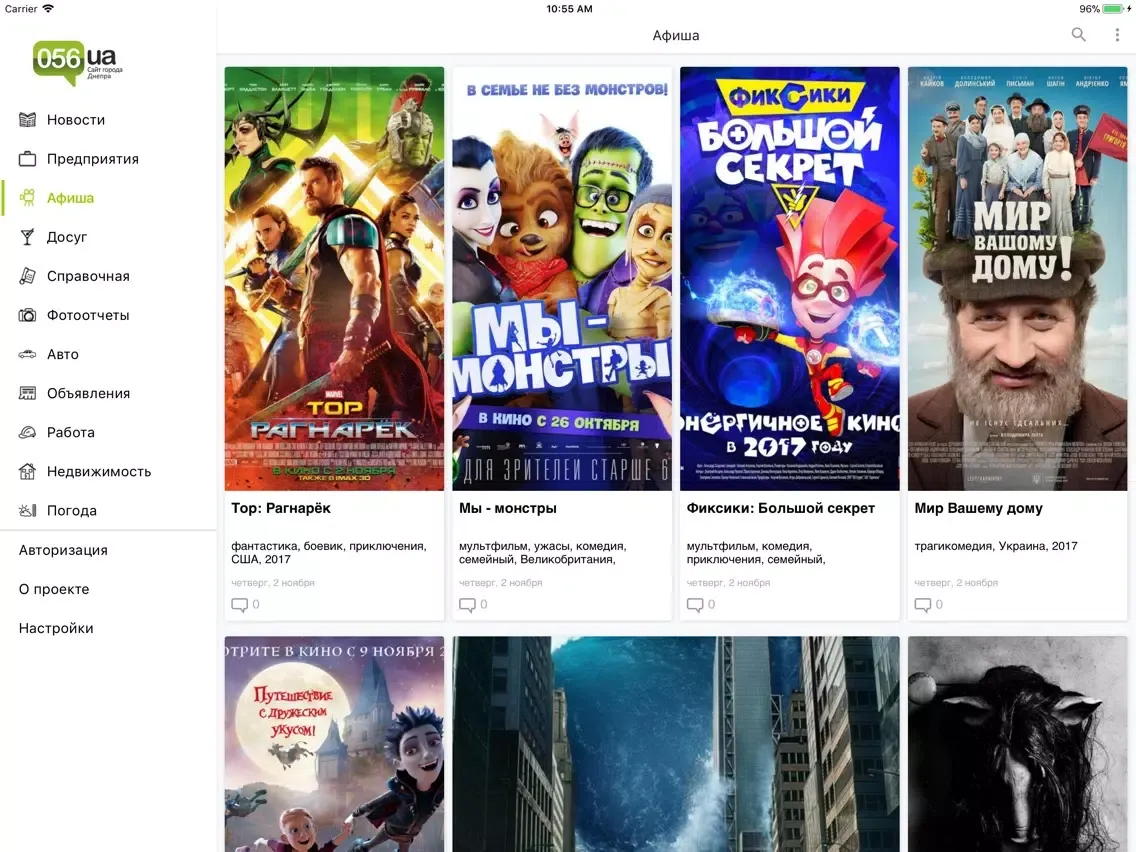Open the Тор: Рагнарёк title
Viewport: 1136px width, 852px height.
(281, 509)
